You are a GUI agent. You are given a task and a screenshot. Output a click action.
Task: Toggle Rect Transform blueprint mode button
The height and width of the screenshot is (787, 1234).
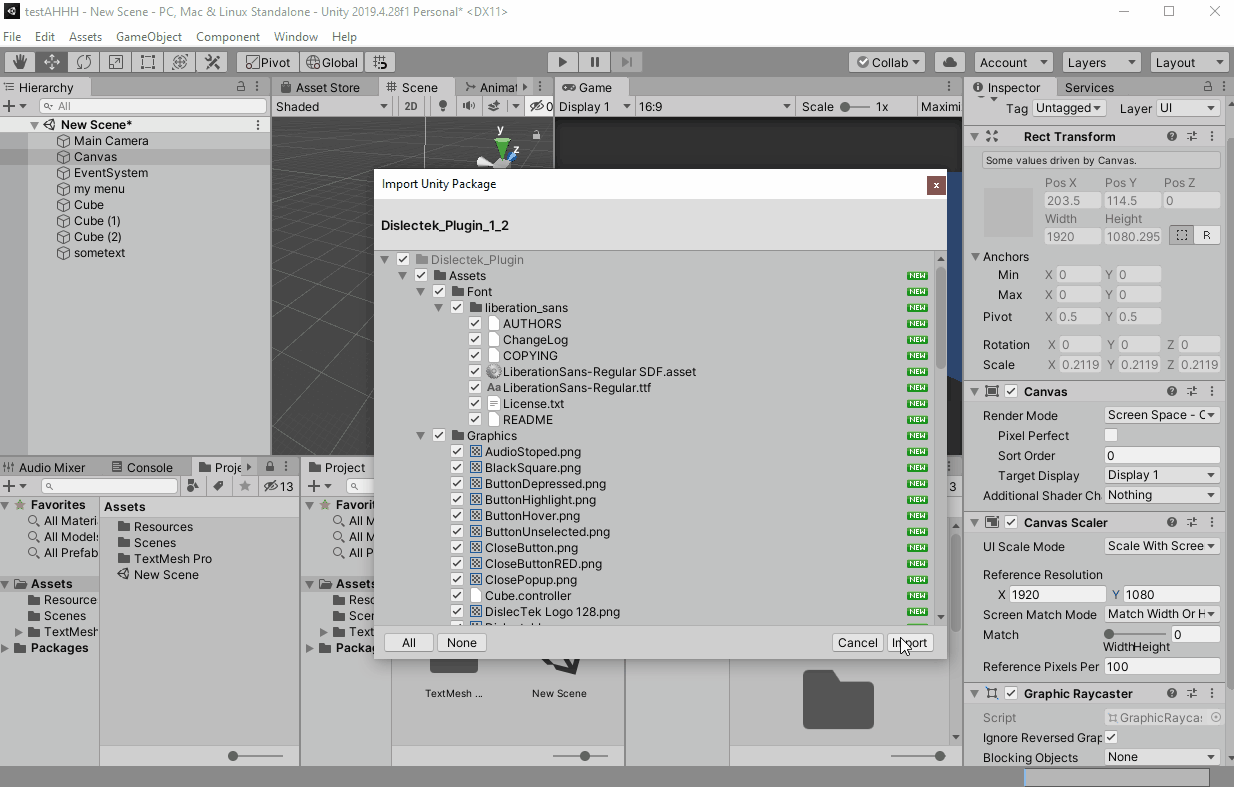pos(1182,235)
